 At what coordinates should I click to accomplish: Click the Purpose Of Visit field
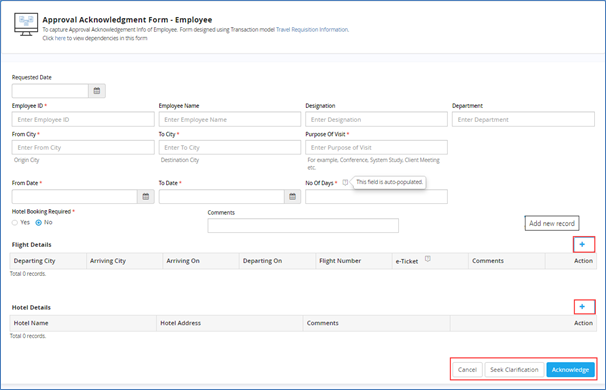pyautogui.click(x=376, y=147)
